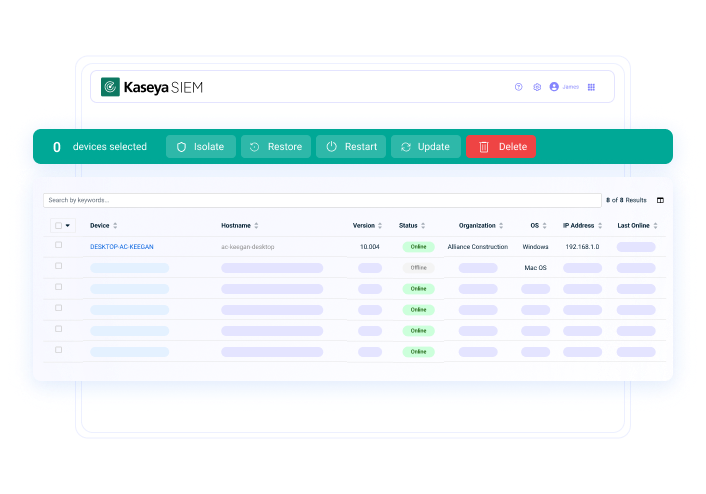Screen dimensions: 706x494
Task: Open the apps grid launcher icon
Action: (x=591, y=87)
